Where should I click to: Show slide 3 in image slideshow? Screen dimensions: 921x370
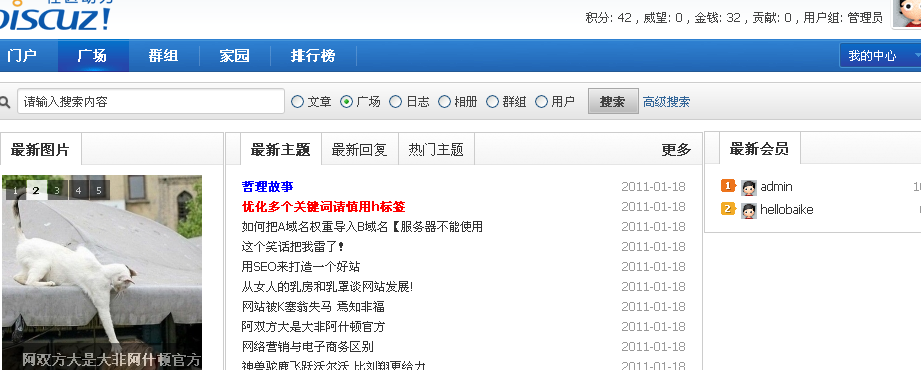click(x=57, y=190)
